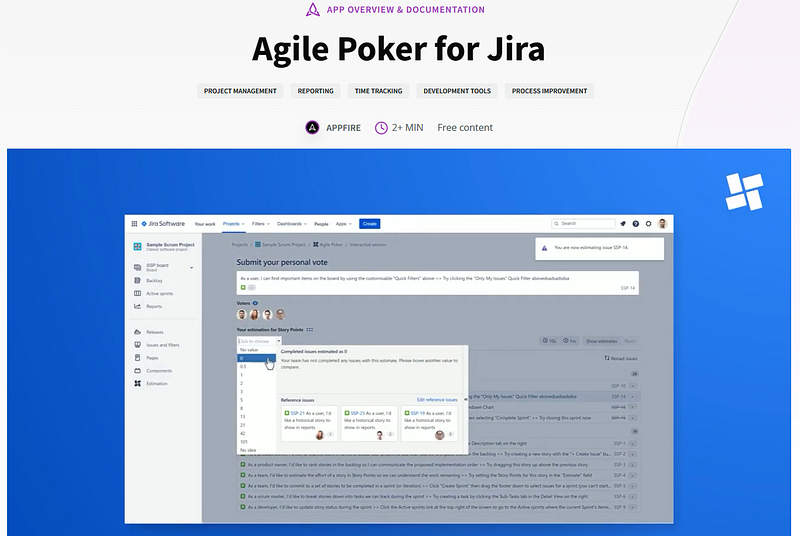Open Your work in Jira navigation
800x536 pixels.
click(205, 223)
